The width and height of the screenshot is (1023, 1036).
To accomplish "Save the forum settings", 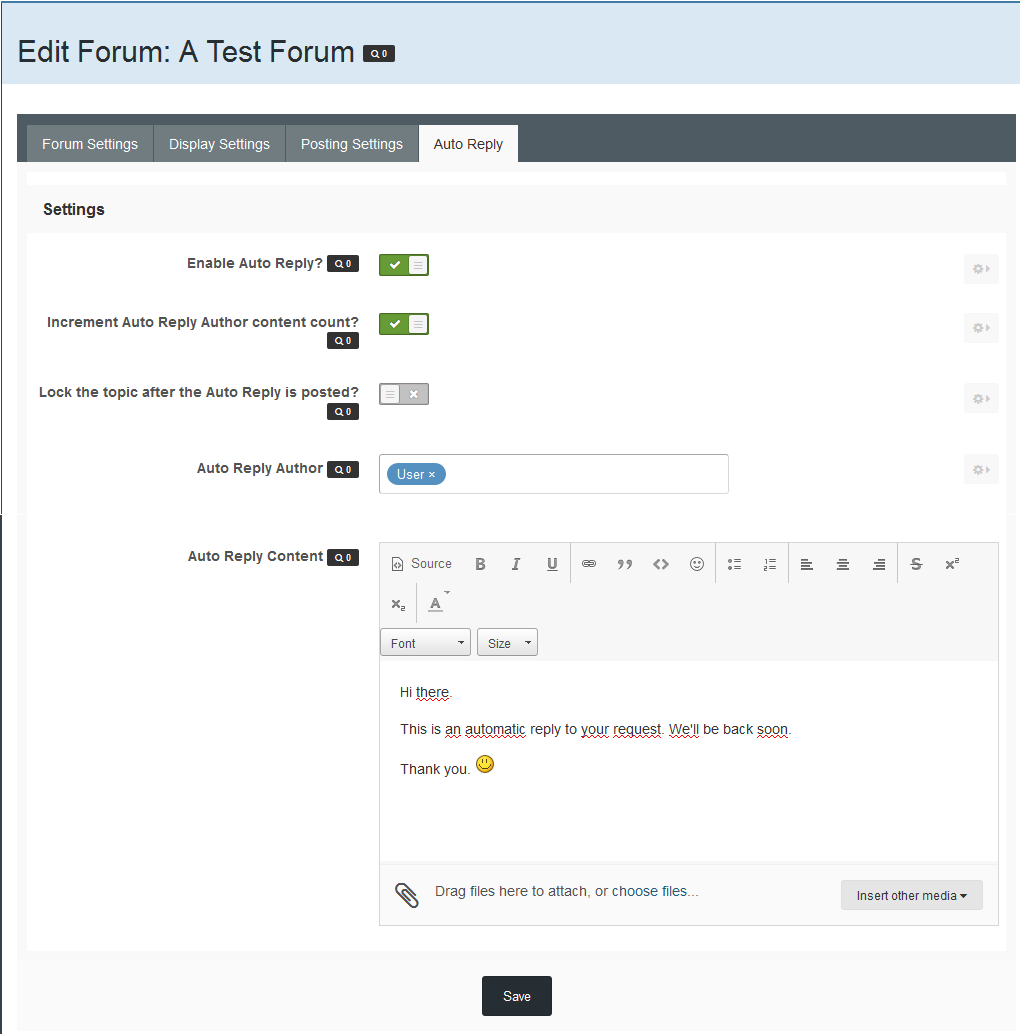I will (x=517, y=996).
